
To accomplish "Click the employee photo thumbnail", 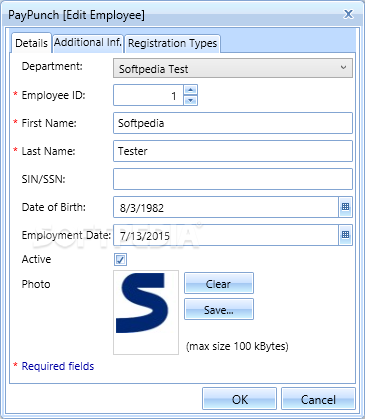I will (x=146, y=312).
